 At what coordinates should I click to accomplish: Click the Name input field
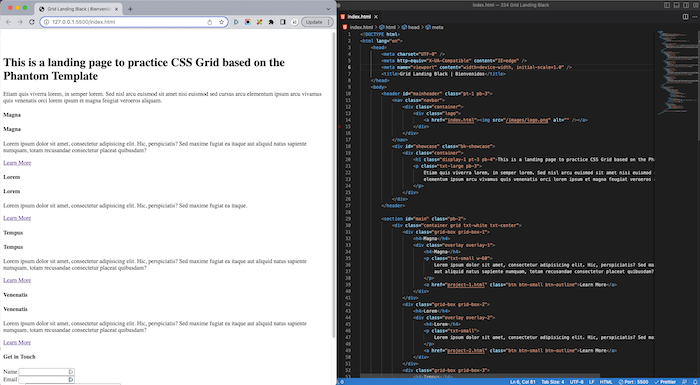(x=46, y=372)
